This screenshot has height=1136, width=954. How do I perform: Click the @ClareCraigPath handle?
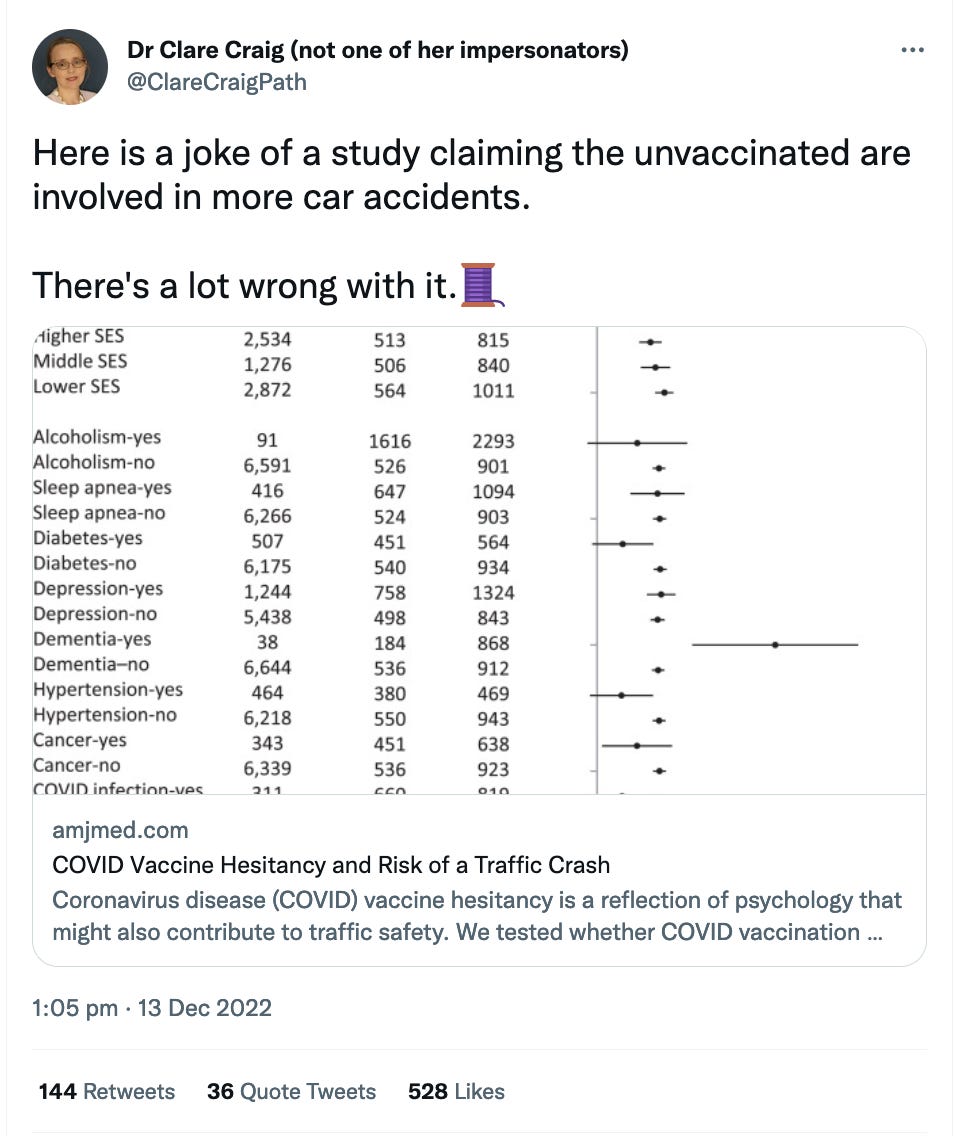[x=217, y=82]
